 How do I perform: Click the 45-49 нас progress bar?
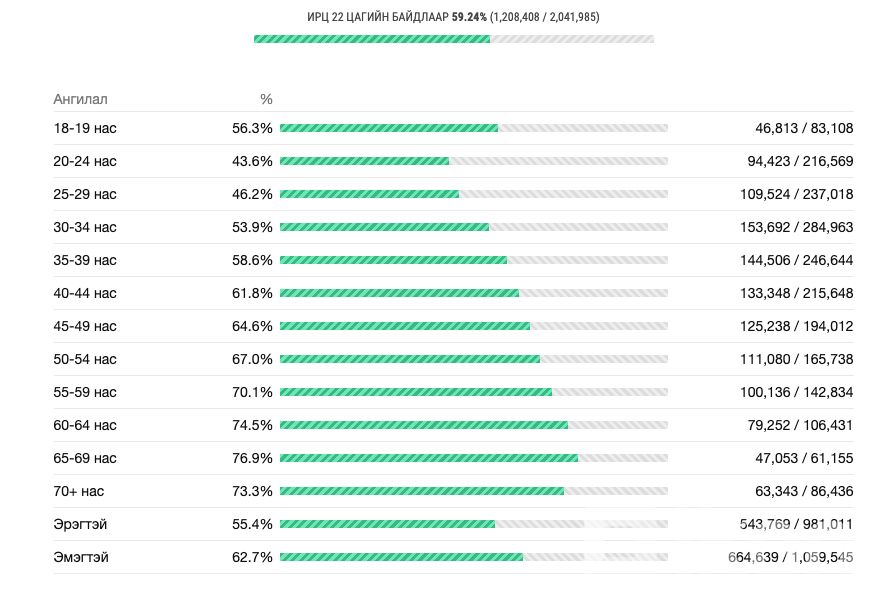tap(473, 326)
